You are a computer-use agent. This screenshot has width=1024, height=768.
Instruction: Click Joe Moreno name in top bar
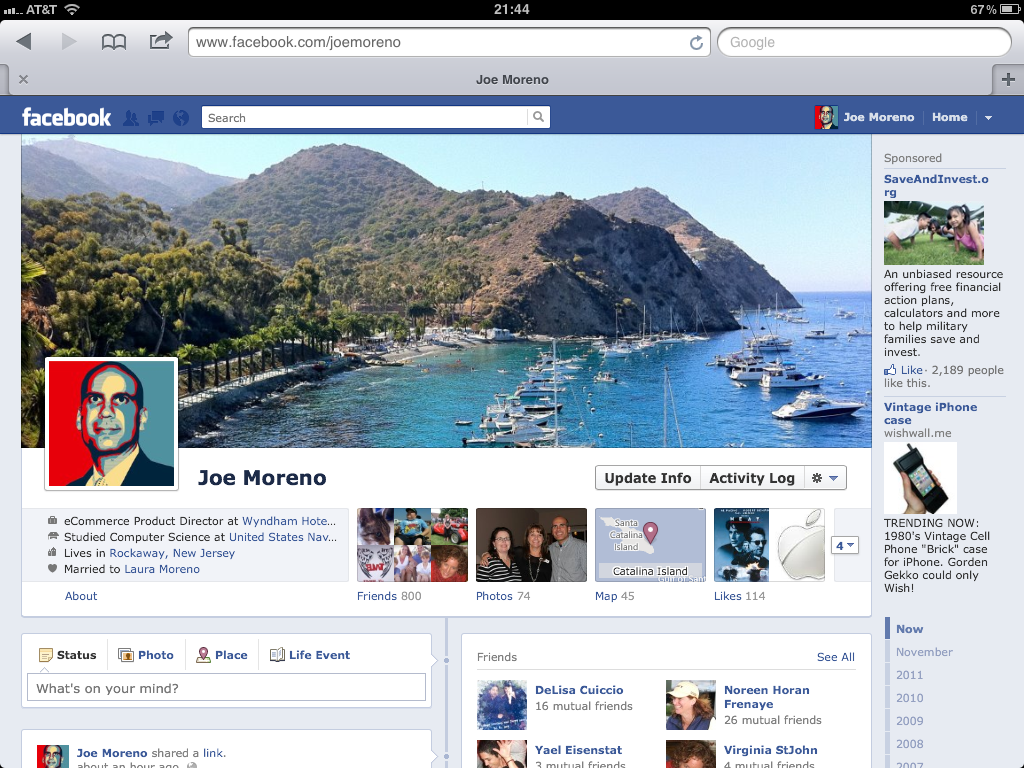point(878,118)
